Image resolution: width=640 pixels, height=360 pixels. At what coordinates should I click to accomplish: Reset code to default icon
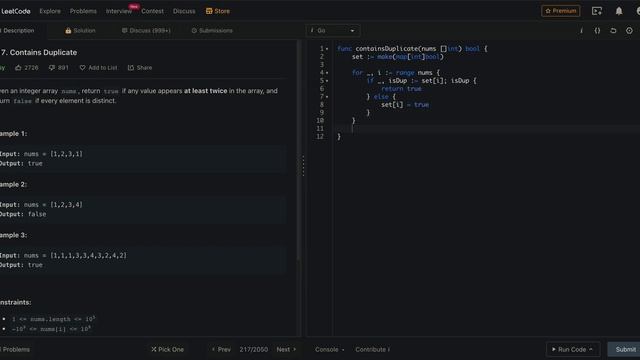click(613, 31)
